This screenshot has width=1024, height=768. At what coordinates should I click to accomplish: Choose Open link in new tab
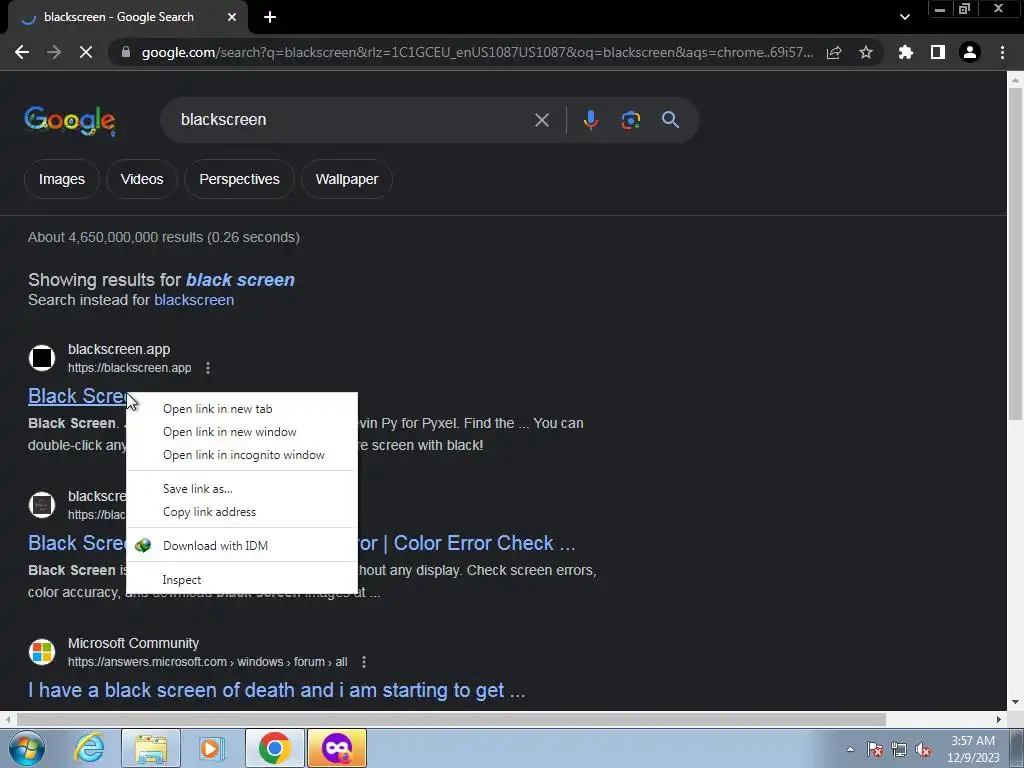[x=242, y=409]
